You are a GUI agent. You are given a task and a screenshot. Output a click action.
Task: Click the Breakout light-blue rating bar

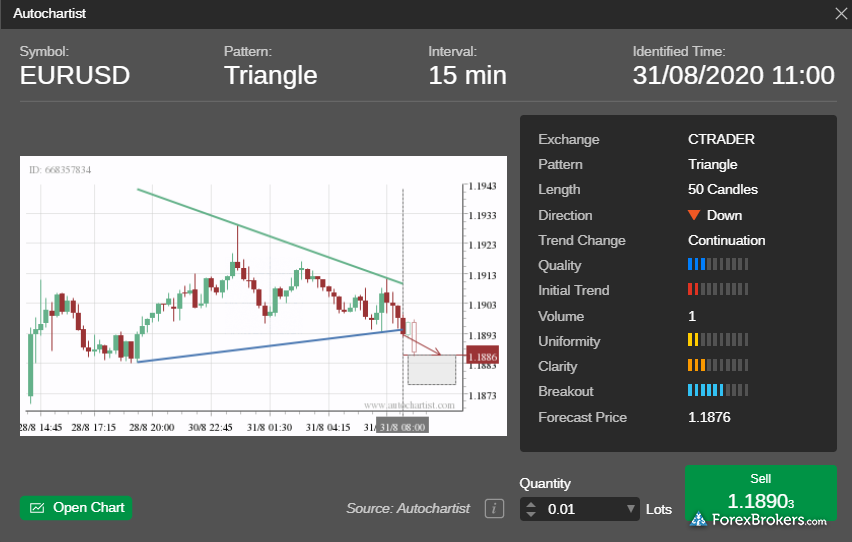718,390
